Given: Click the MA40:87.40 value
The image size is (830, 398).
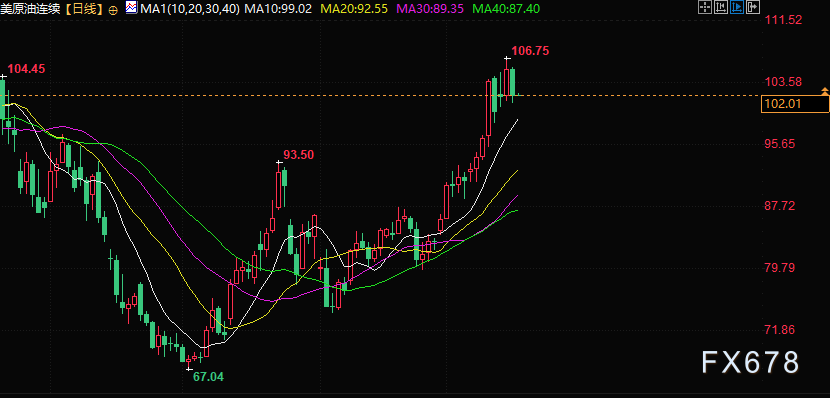Looking at the screenshot, I should pyautogui.click(x=506, y=9).
